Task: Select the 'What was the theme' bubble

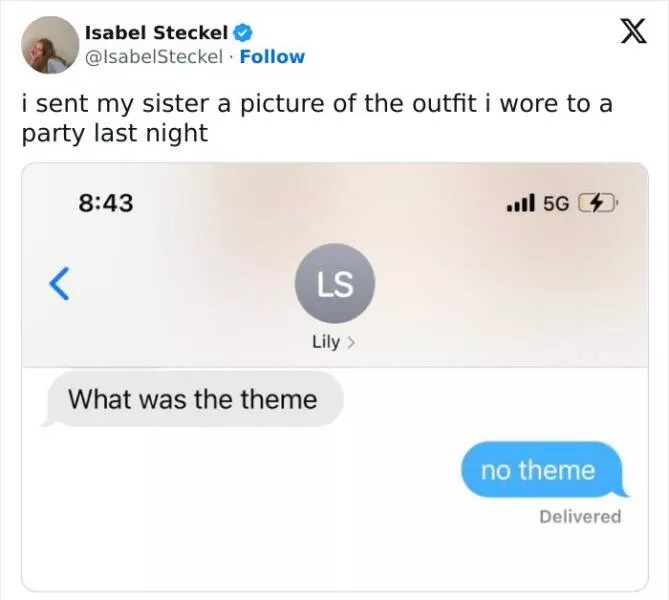Action: pos(192,399)
